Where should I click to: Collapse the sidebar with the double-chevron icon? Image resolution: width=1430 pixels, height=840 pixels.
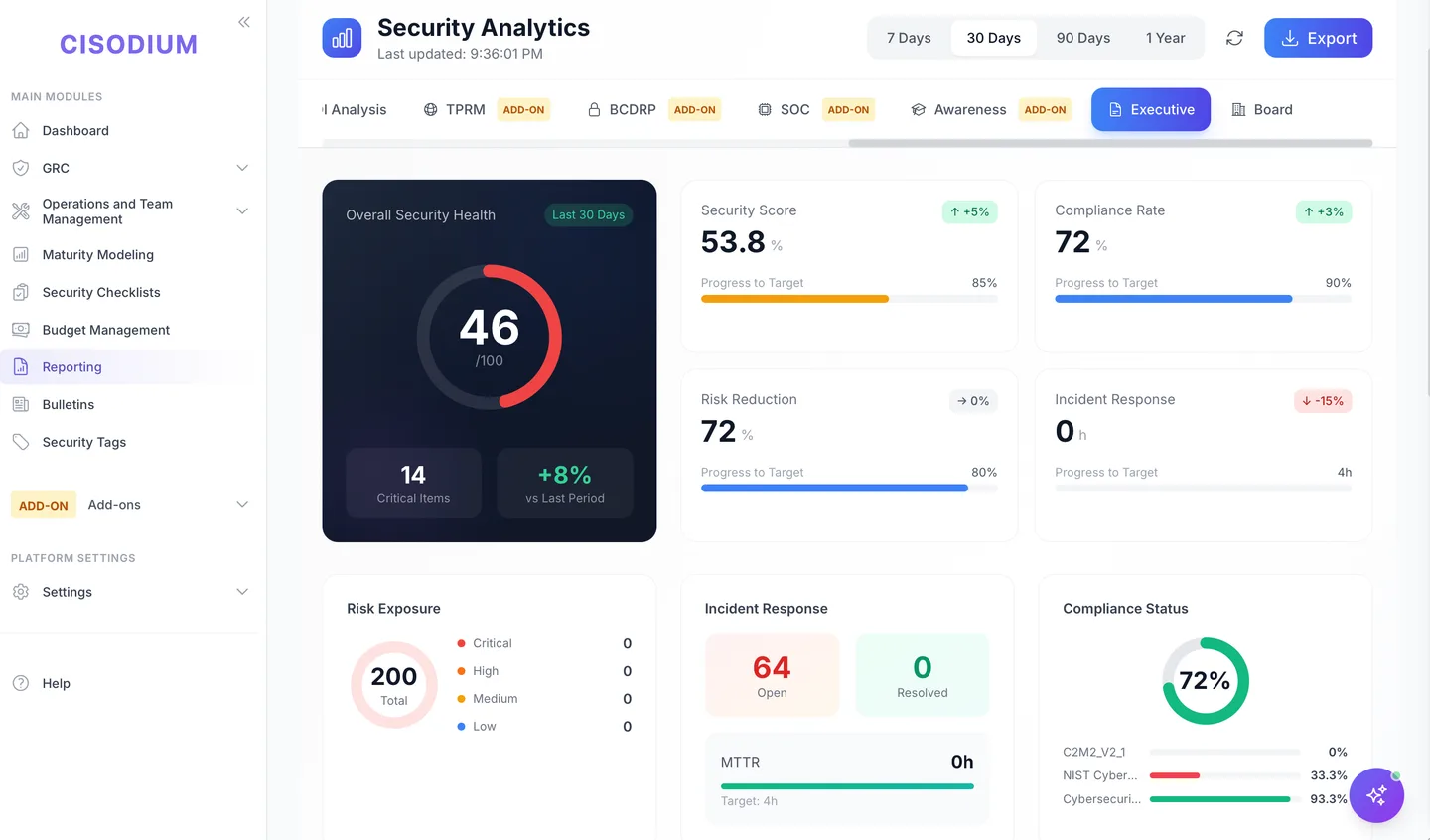click(x=244, y=22)
